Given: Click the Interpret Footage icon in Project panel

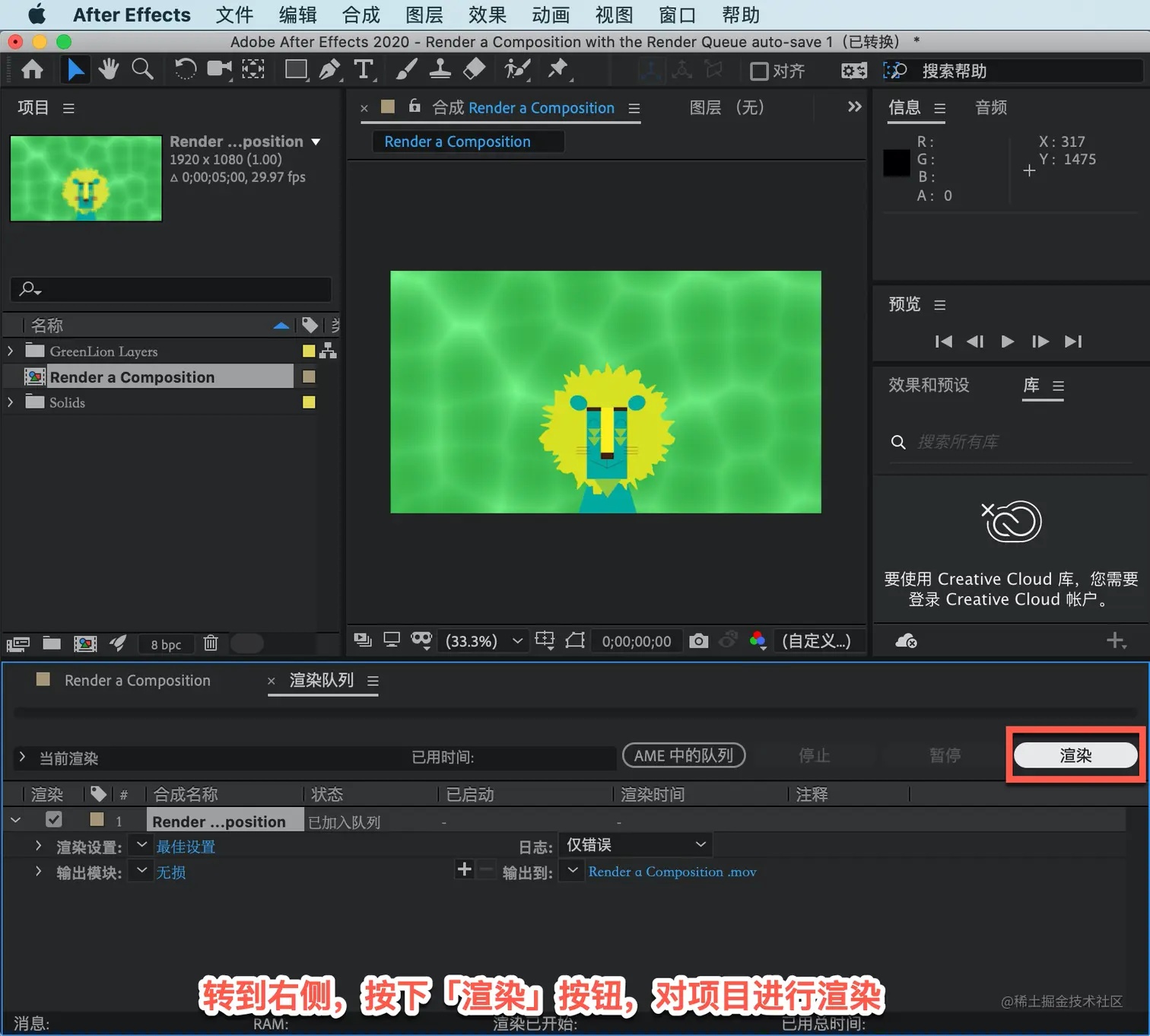Looking at the screenshot, I should 17,644.
